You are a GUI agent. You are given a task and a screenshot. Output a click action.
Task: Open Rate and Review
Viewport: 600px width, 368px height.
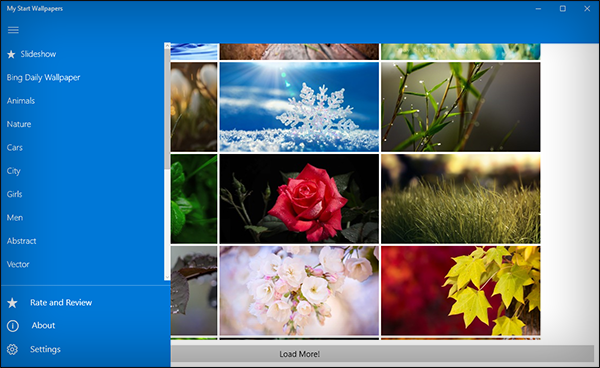(x=61, y=303)
